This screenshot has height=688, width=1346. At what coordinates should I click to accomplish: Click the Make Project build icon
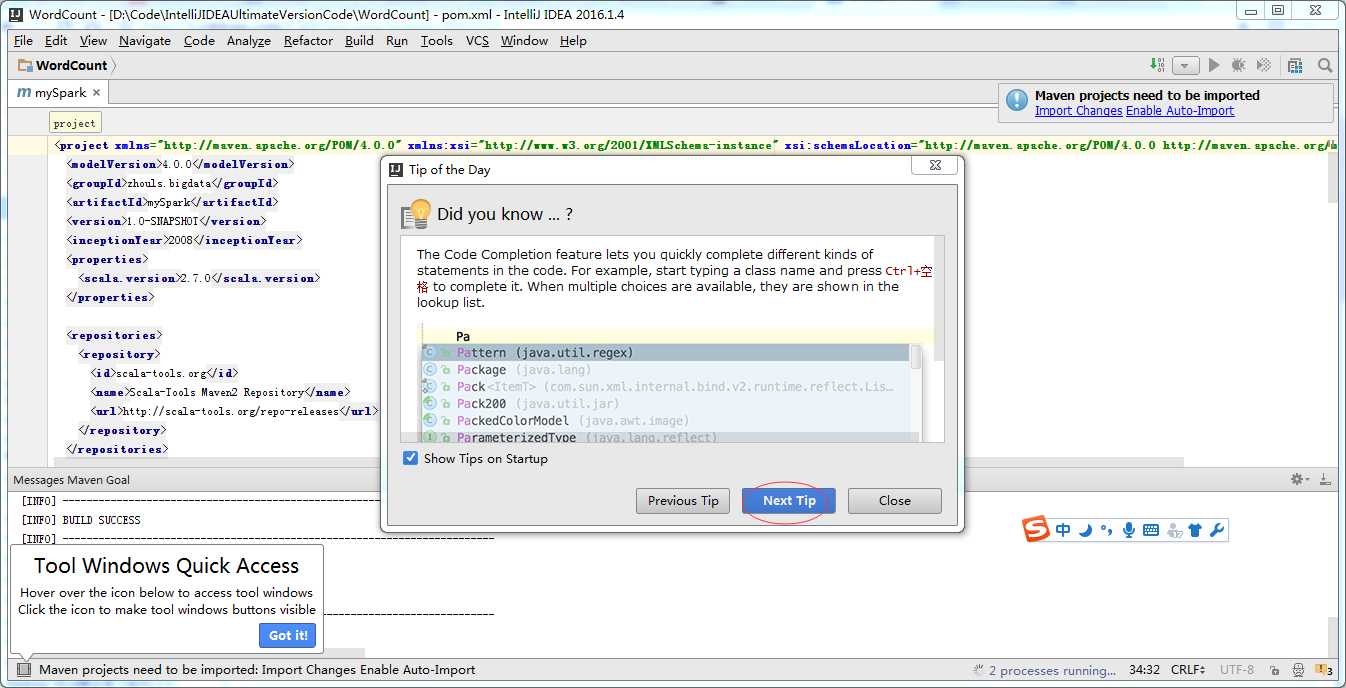click(1157, 65)
